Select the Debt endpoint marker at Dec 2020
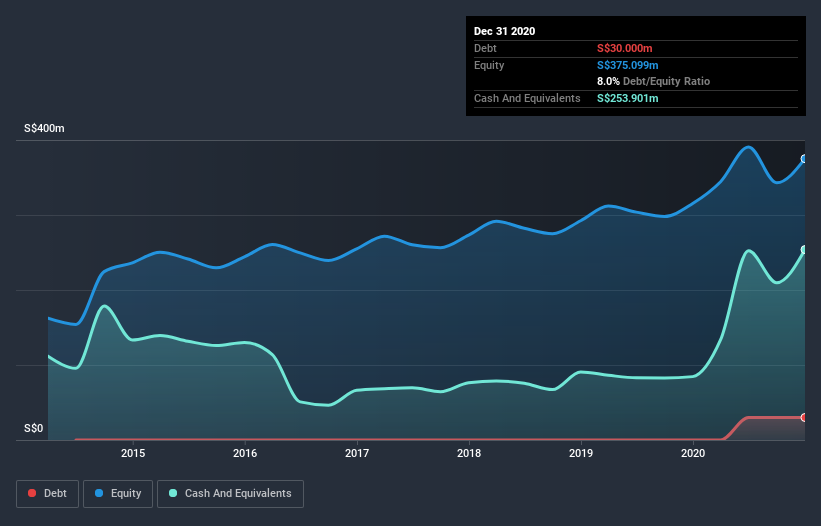 point(804,417)
